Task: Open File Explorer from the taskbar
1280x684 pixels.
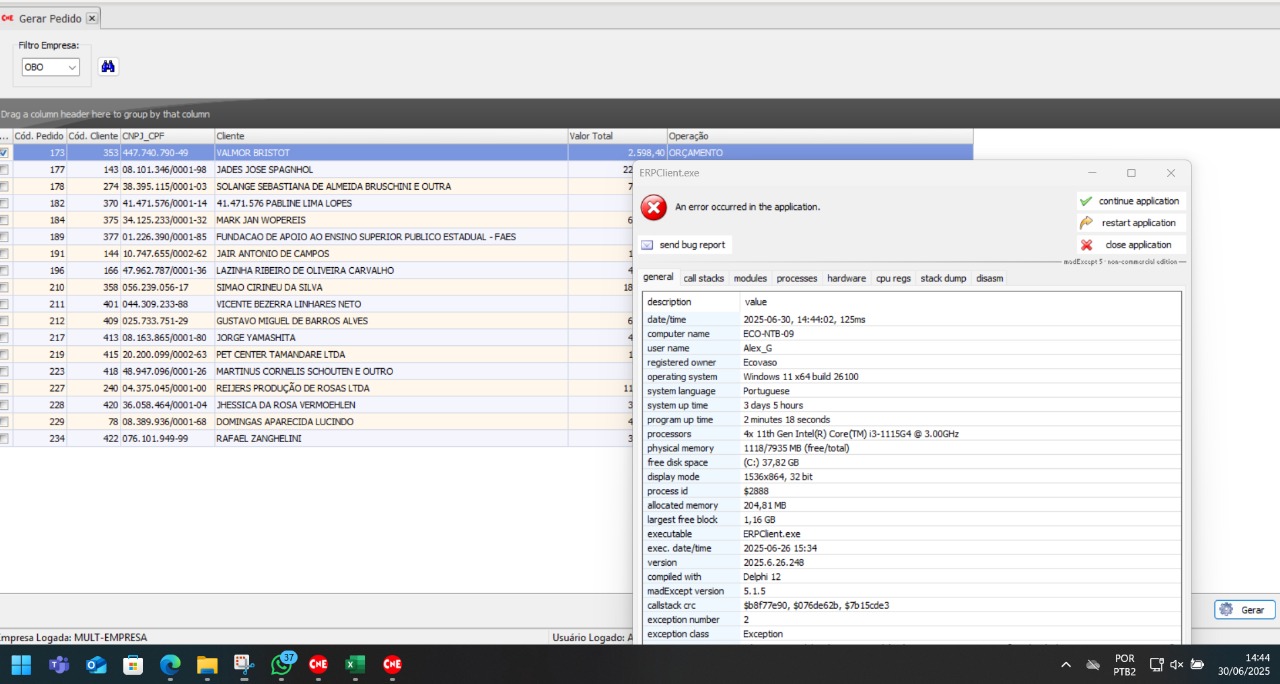Action: tap(207, 665)
